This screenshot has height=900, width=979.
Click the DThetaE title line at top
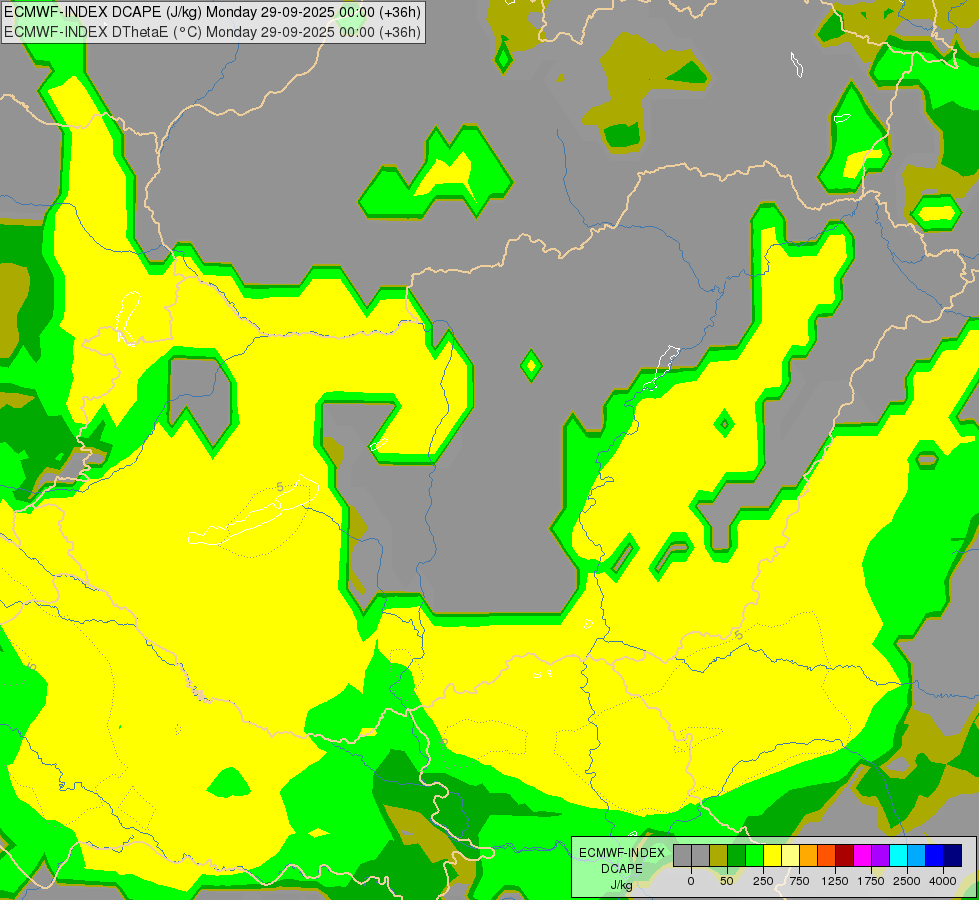click(x=212, y=32)
